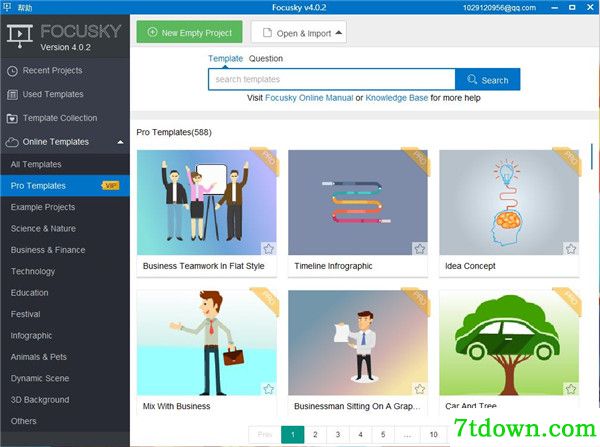Open Technology category
The image size is (600, 447).
click(65, 271)
